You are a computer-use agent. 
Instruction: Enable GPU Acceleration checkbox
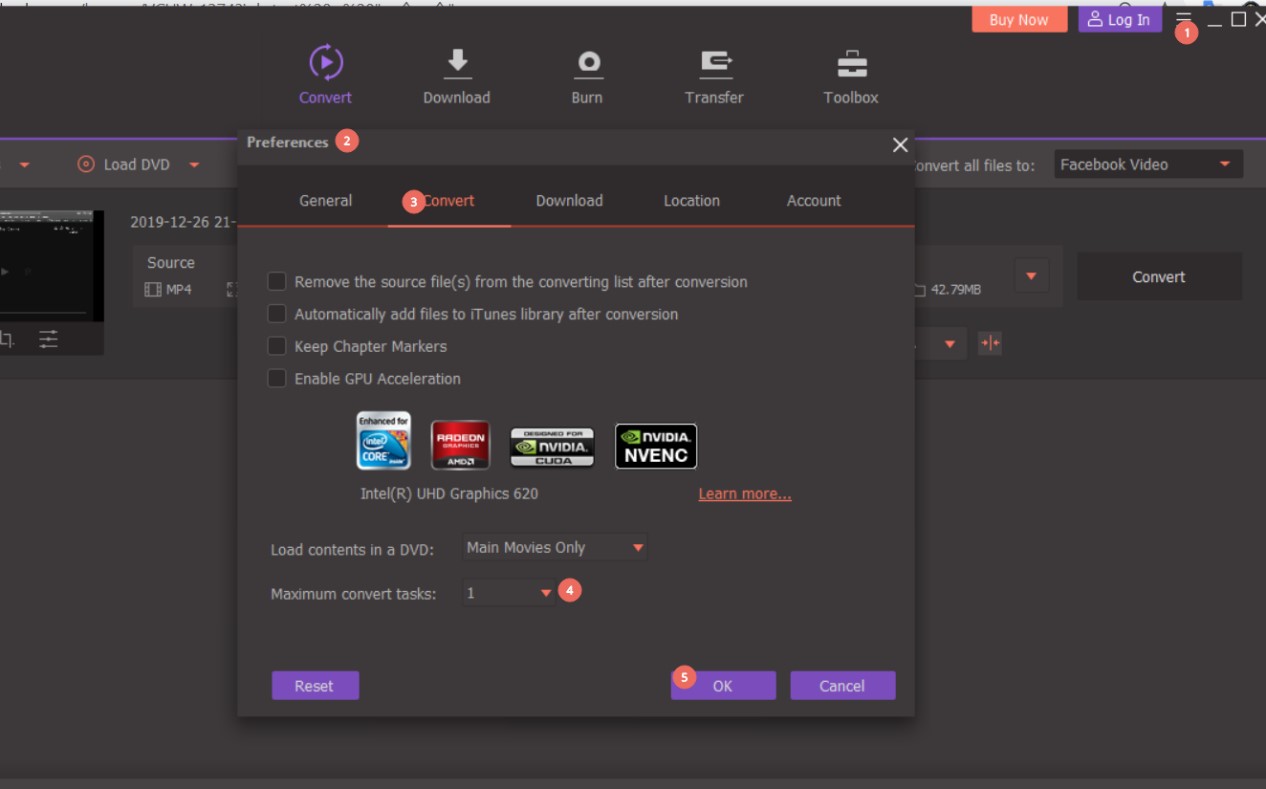click(277, 378)
